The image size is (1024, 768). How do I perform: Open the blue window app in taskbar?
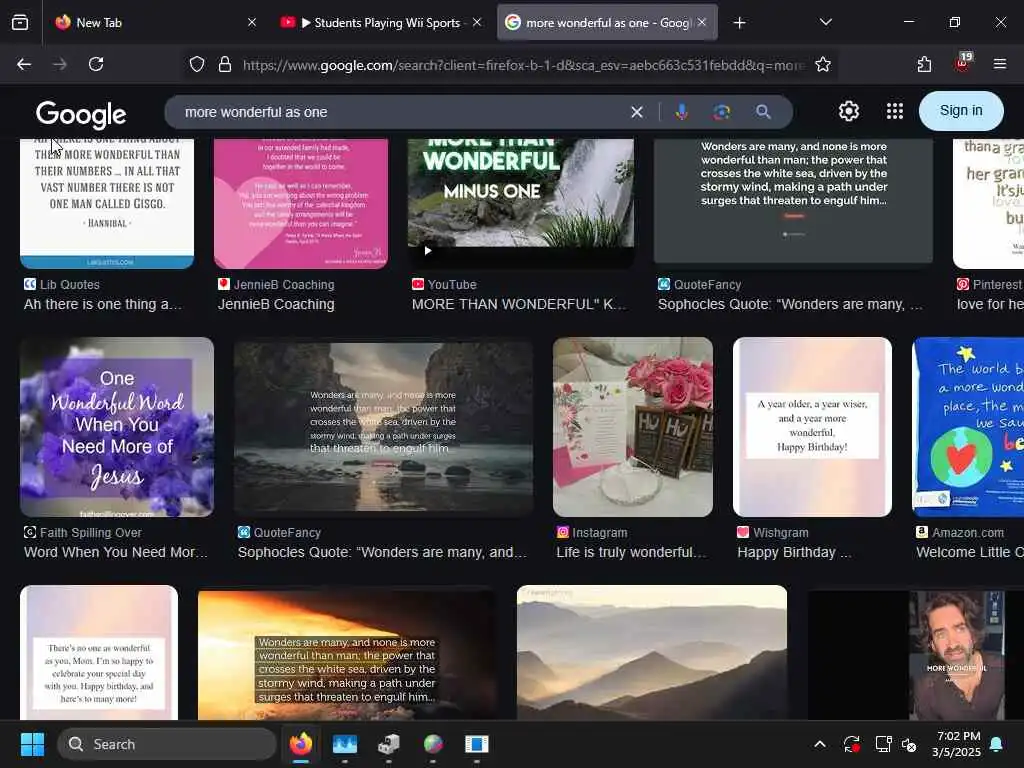[x=476, y=744]
